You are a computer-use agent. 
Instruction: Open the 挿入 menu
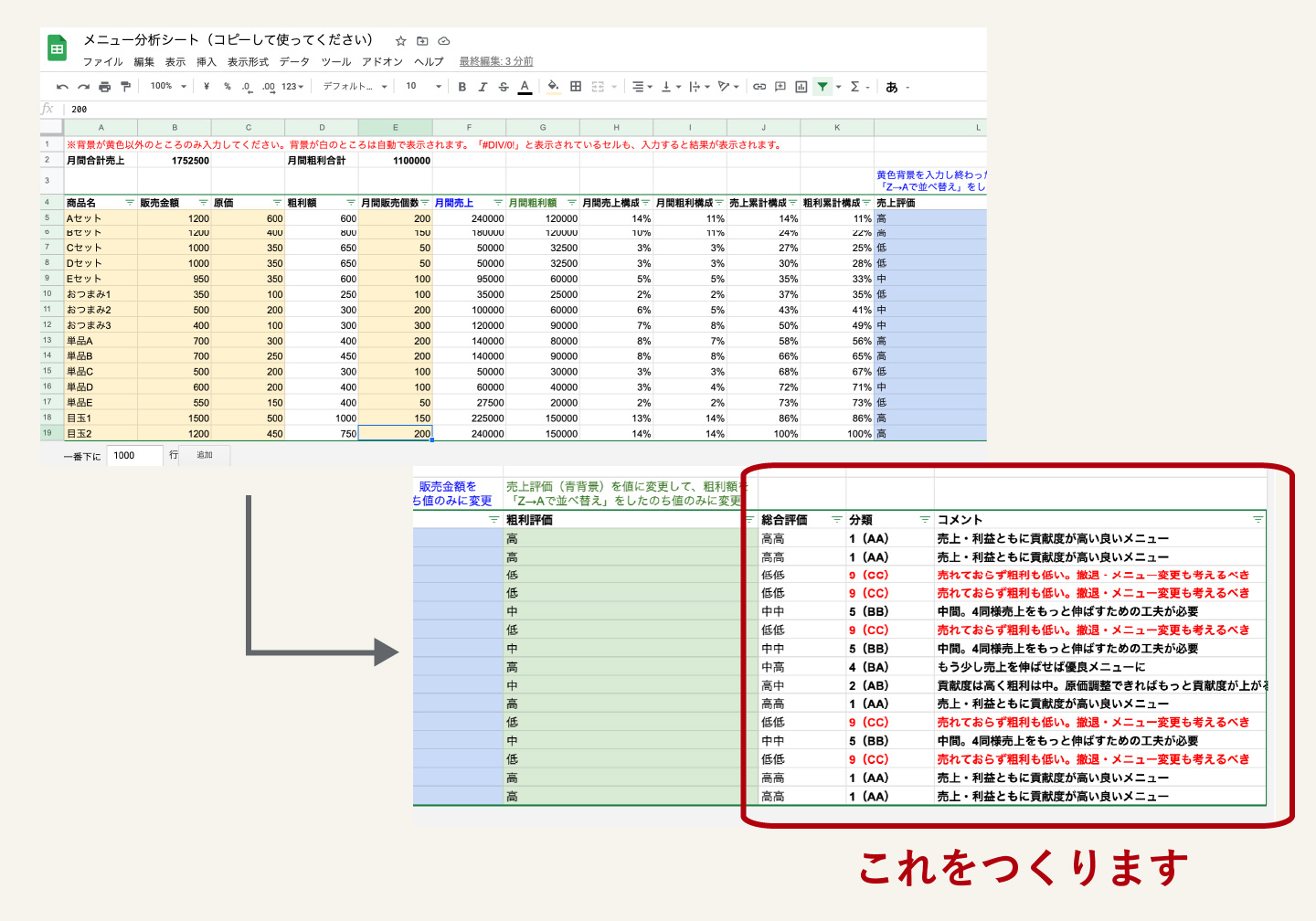point(207,62)
